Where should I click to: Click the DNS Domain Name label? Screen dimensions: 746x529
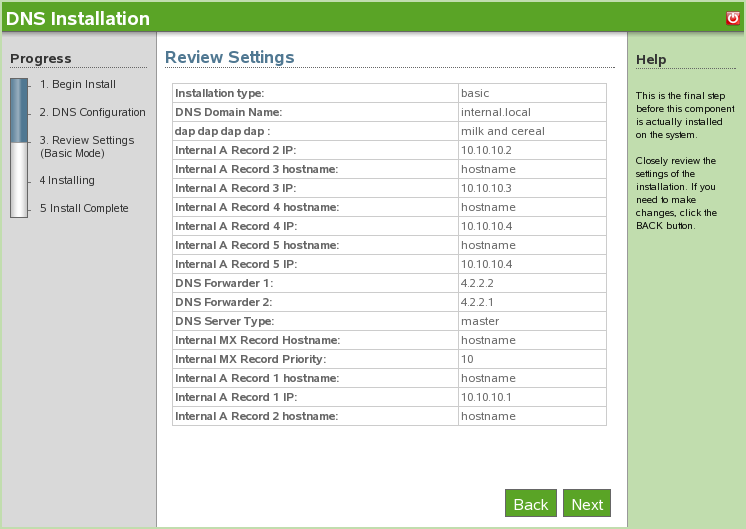point(228,112)
